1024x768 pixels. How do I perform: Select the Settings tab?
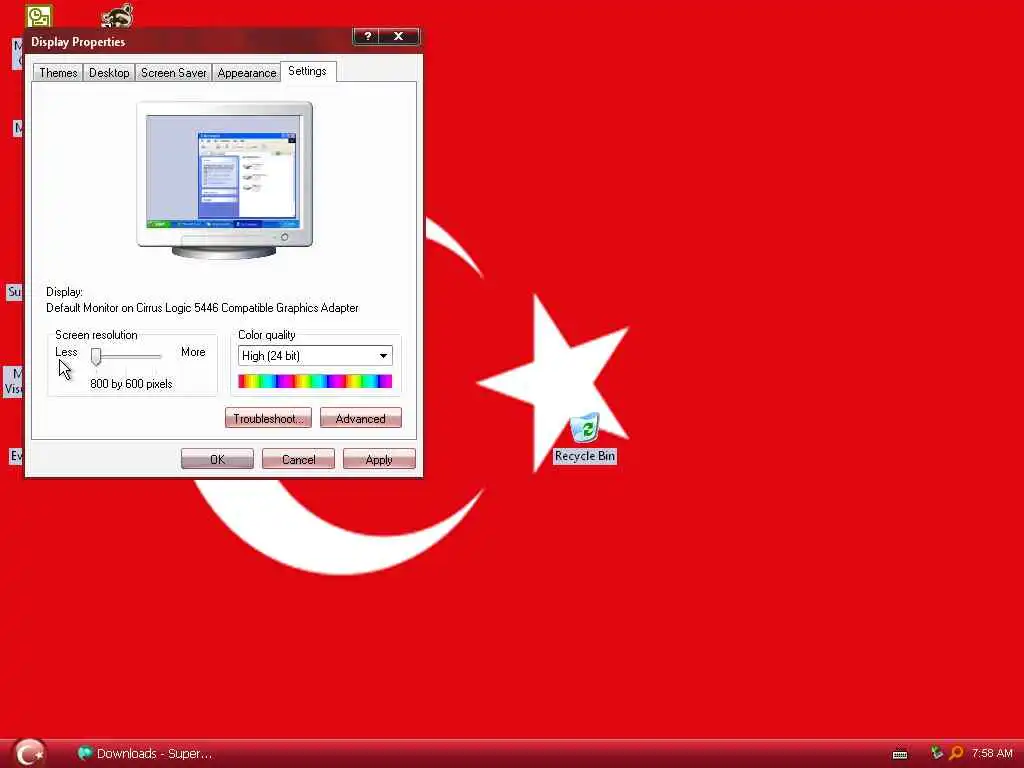tap(307, 71)
